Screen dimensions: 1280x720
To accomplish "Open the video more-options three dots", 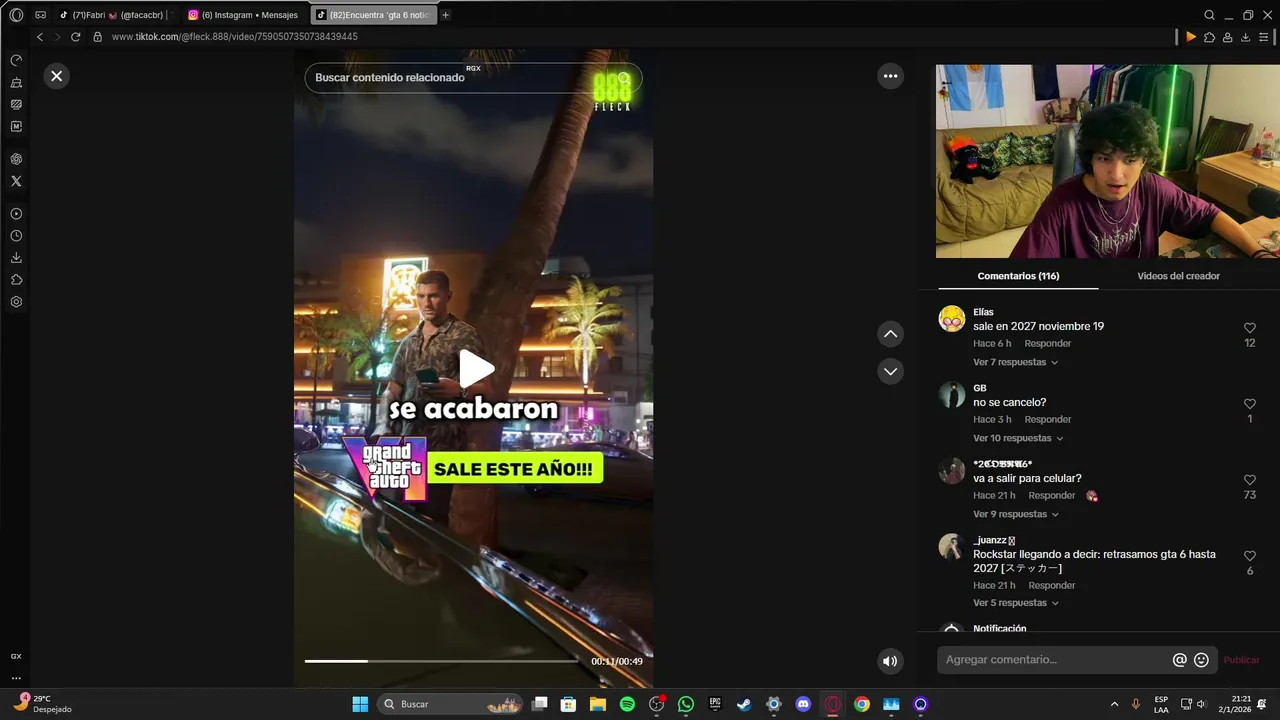I will (890, 76).
